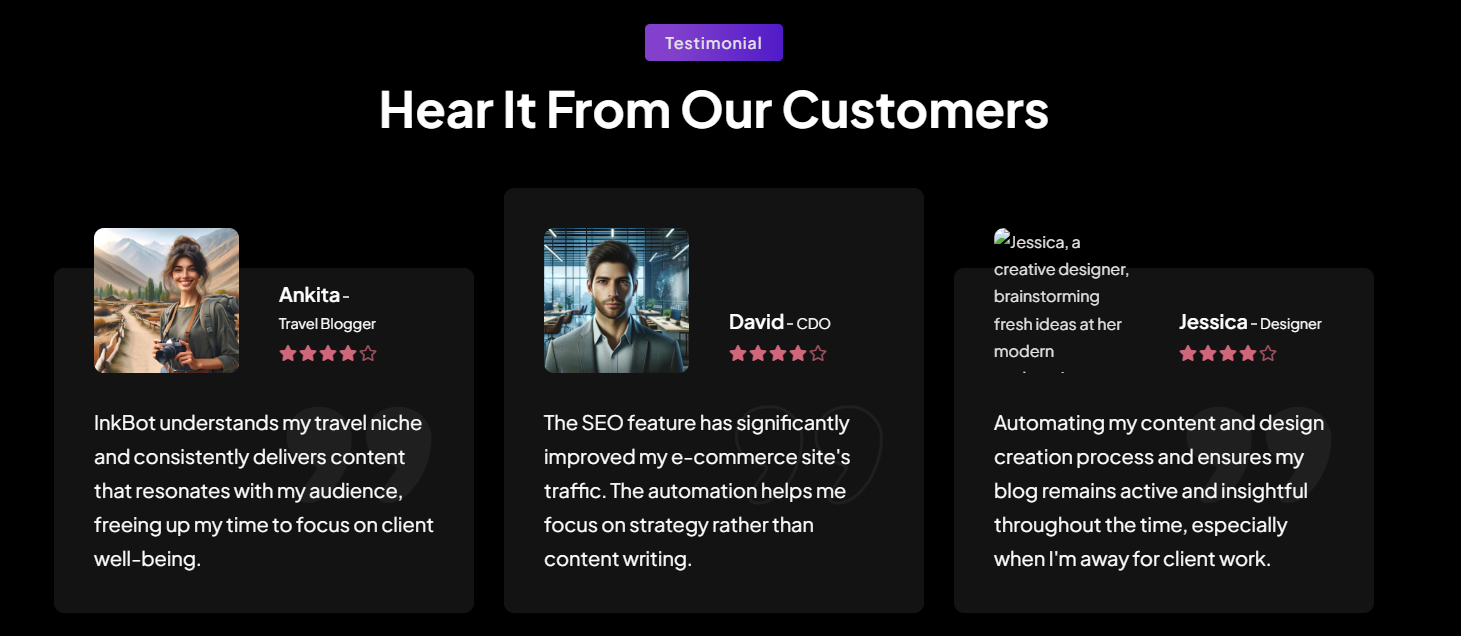Select the name David
1461x636 pixels.
click(x=756, y=322)
